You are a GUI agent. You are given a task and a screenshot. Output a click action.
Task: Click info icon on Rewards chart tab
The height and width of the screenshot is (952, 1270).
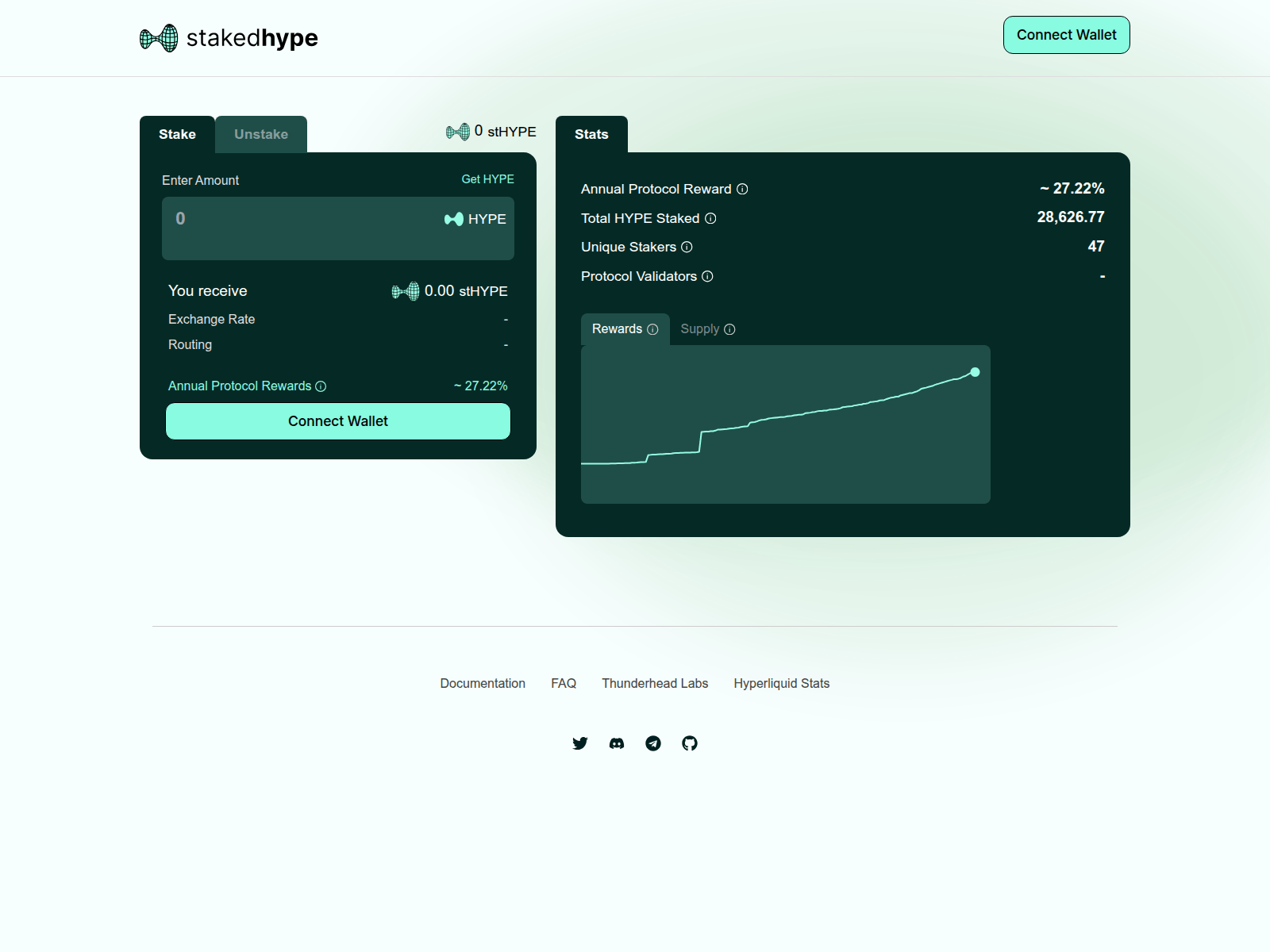[652, 329]
